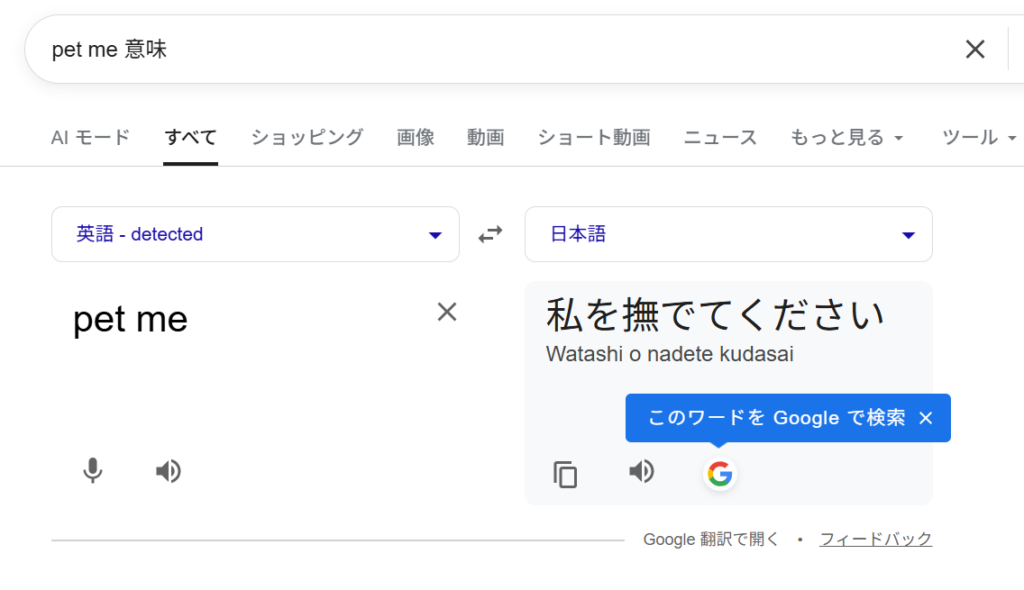
Task: Click the フィードバック link
Action: (875, 540)
